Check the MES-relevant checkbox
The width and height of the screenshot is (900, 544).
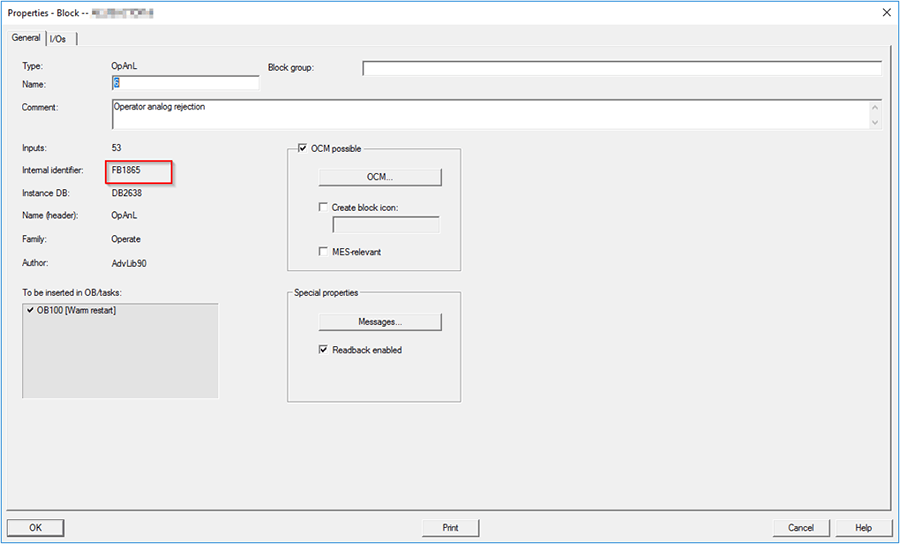pos(324,251)
